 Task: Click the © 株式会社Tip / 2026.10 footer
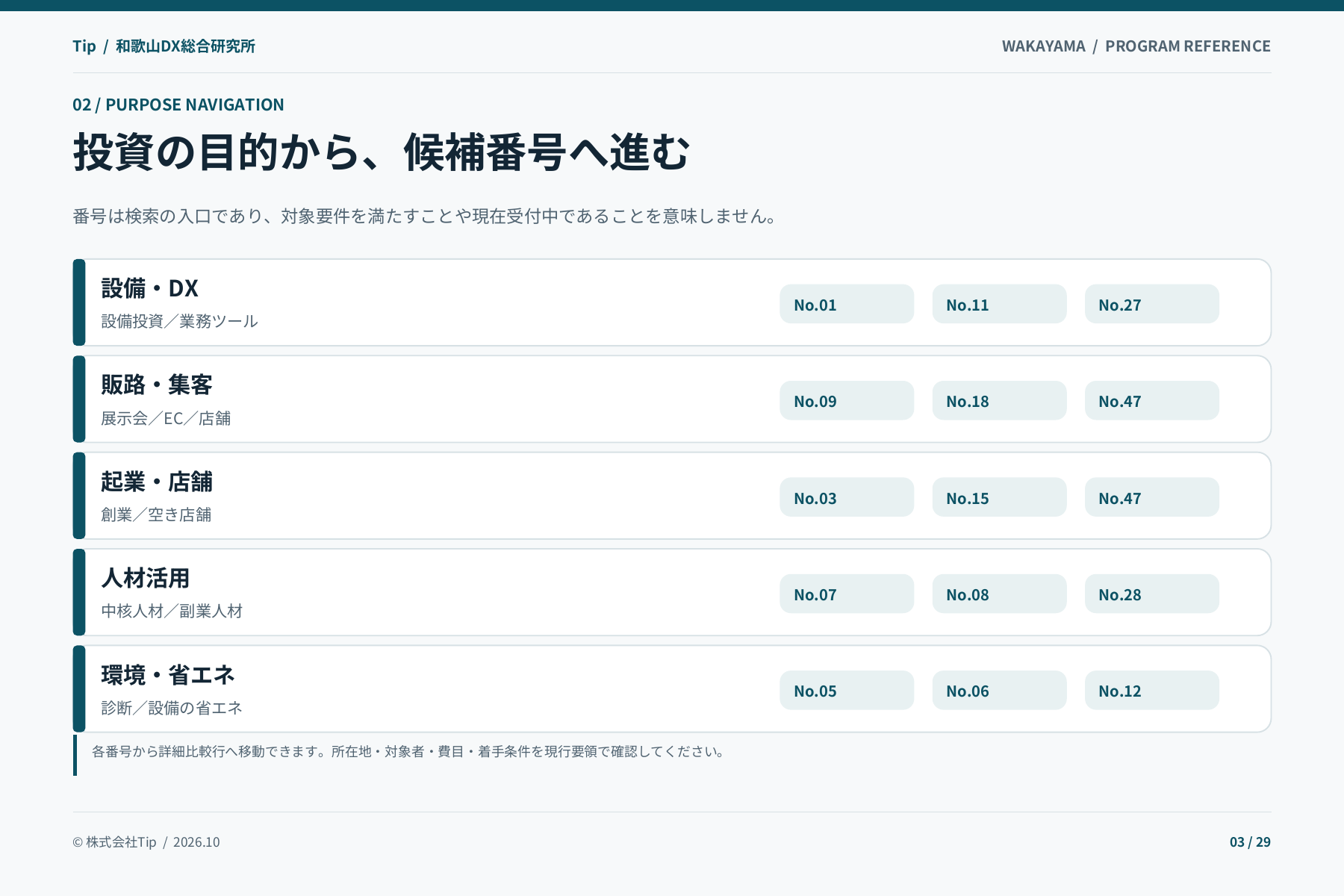(x=146, y=842)
